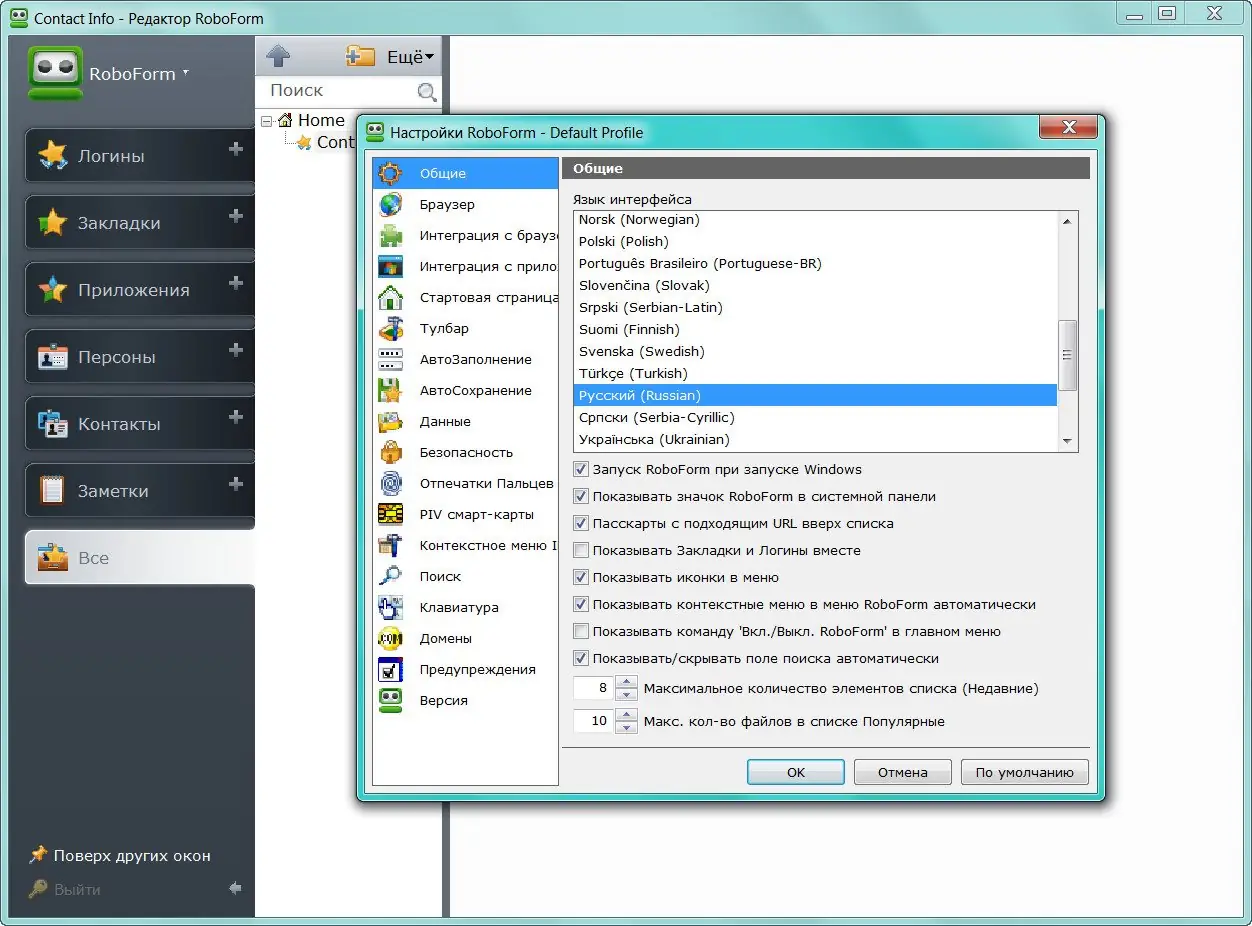Screen dimensions: 1252x926
Task: Open the Данные folder icon
Action: pyautogui.click(x=390, y=421)
